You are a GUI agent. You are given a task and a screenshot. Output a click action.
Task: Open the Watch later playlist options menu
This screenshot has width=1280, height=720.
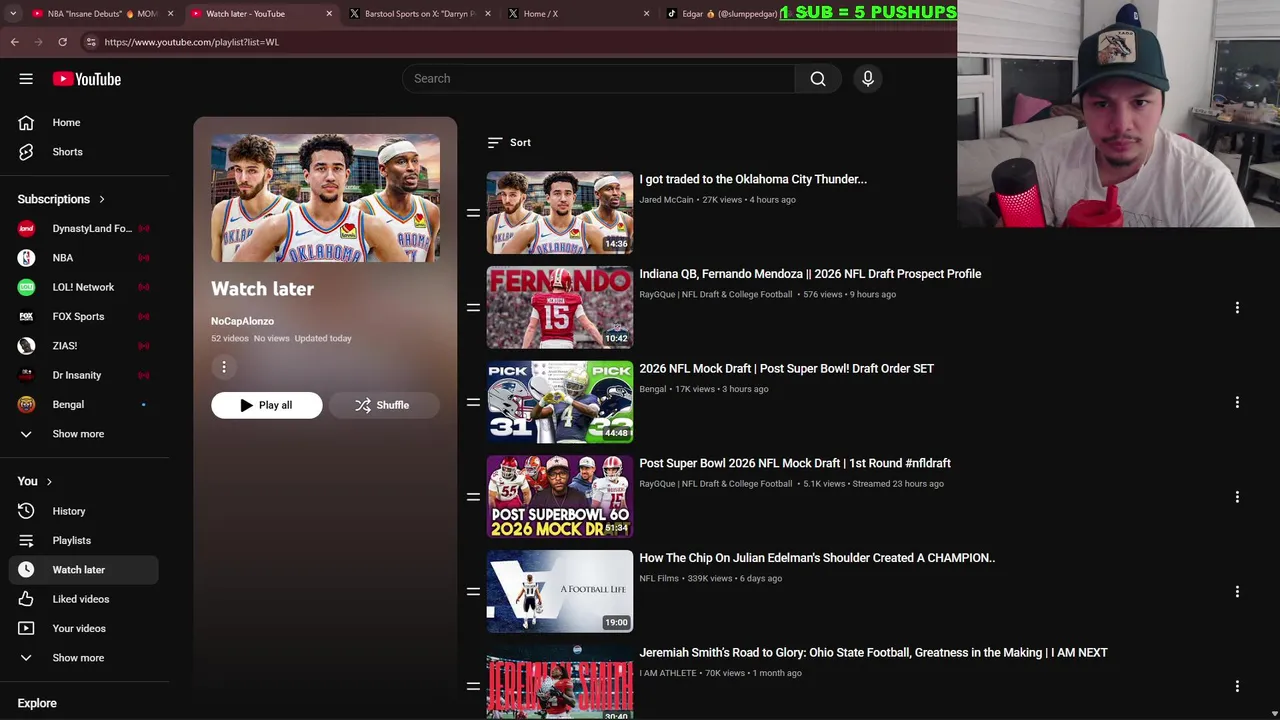224,367
